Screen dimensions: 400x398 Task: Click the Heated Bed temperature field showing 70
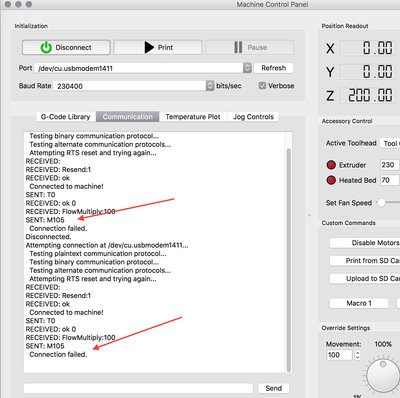[389, 180]
